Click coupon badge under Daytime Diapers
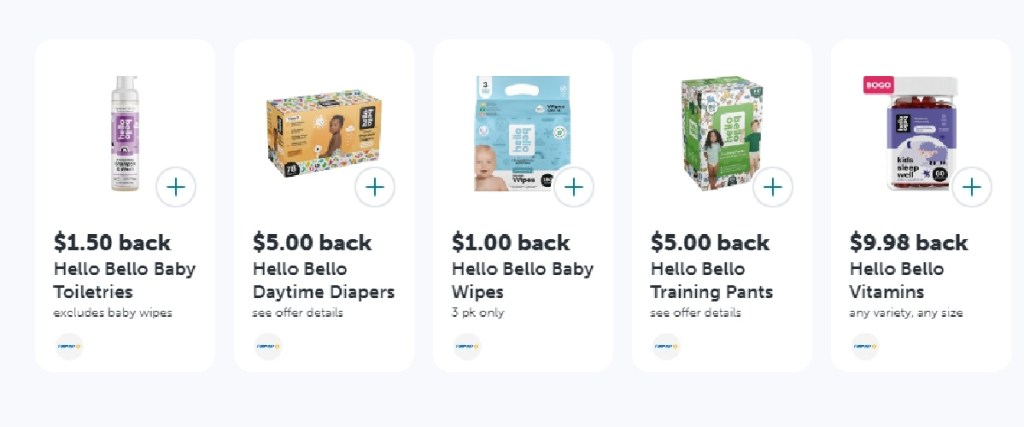Screen dimensions: 1024x427 268,346
